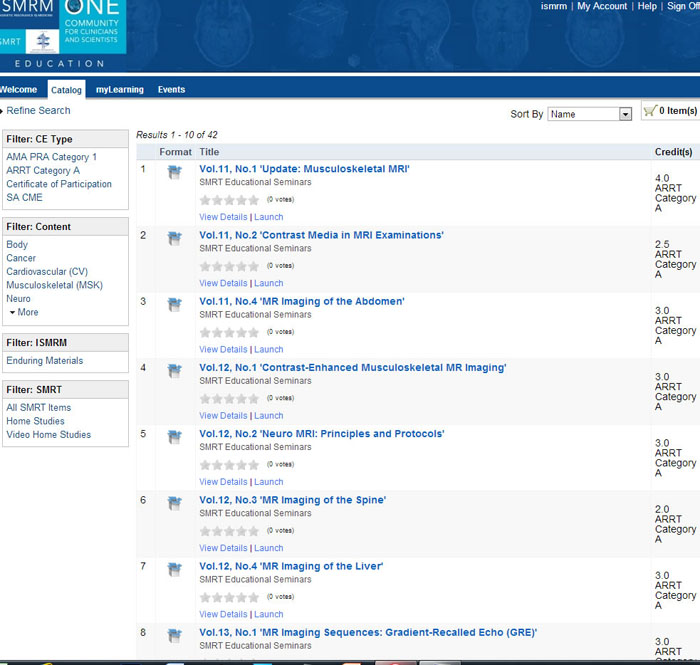The image size is (700, 665).
Task: Click format icon for Contrast Media item
Action: pyautogui.click(x=175, y=237)
